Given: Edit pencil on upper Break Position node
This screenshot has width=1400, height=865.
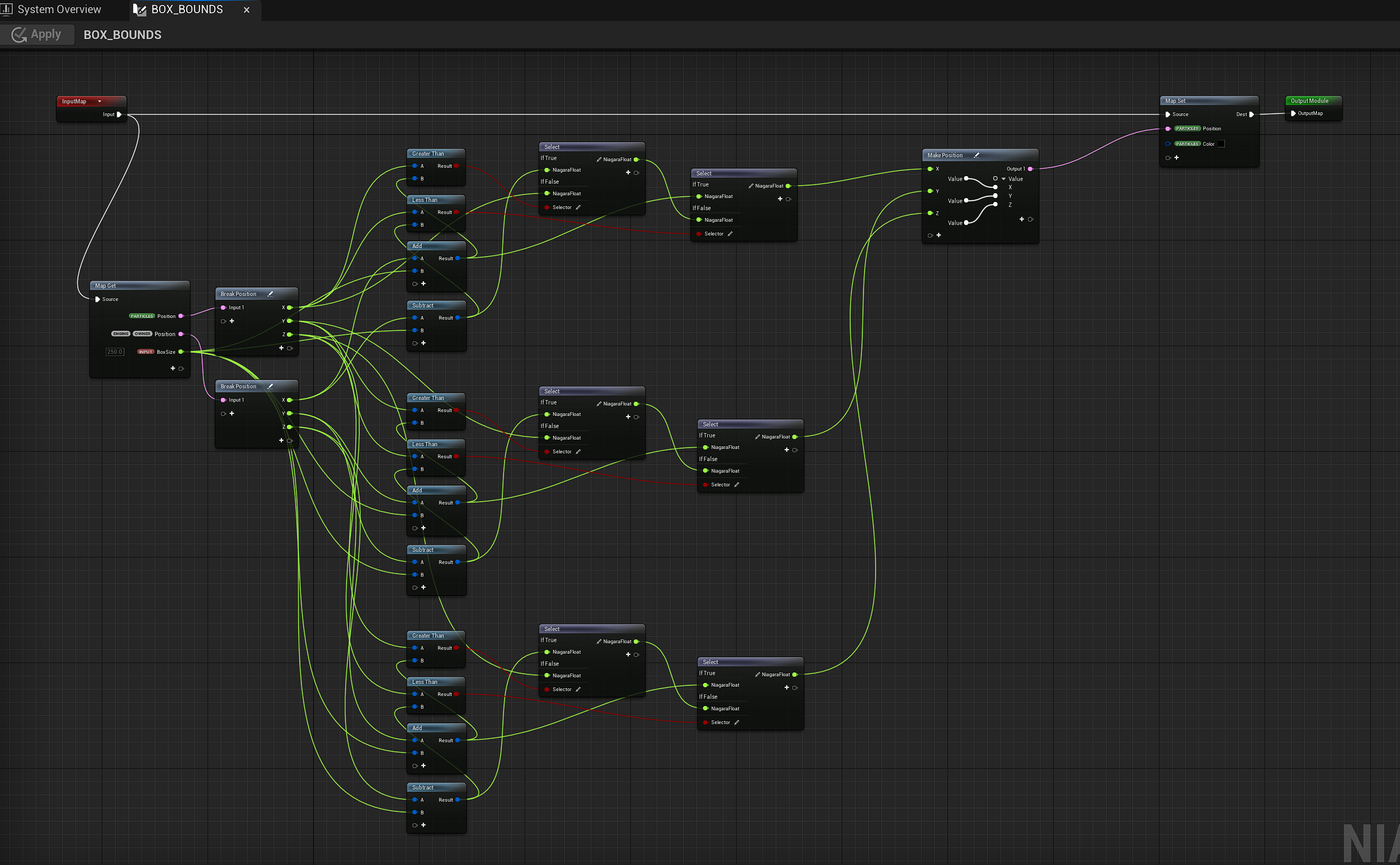Looking at the screenshot, I should [x=270, y=294].
